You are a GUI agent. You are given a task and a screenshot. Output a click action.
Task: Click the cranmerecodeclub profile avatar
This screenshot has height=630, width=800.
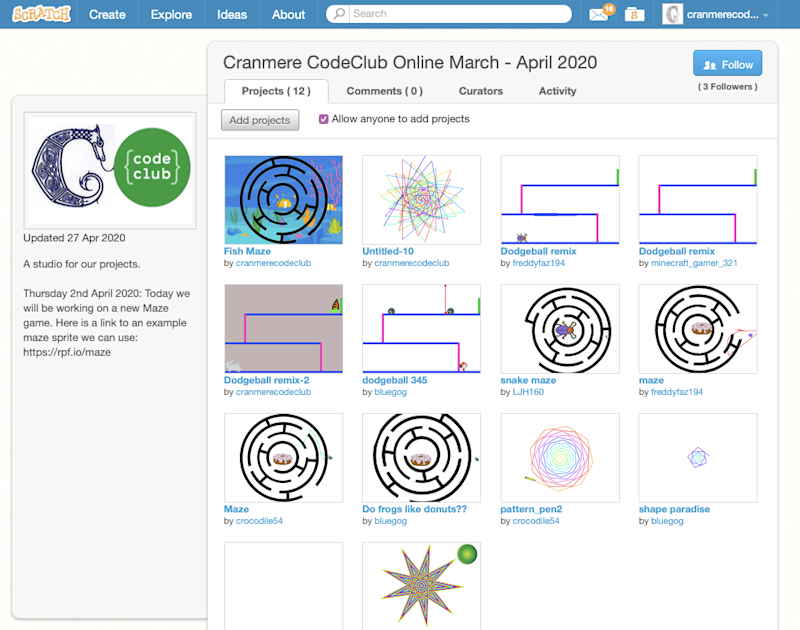672,14
